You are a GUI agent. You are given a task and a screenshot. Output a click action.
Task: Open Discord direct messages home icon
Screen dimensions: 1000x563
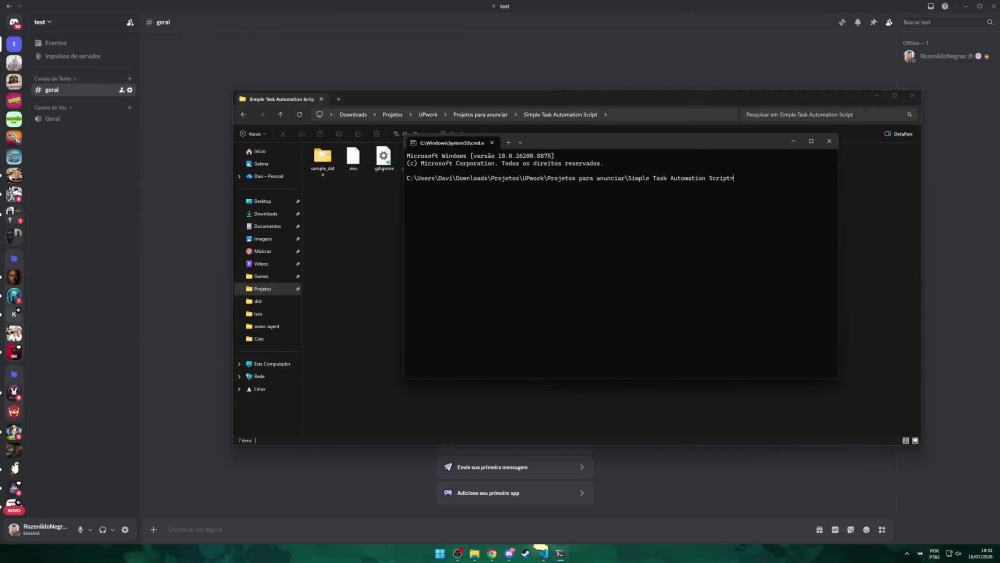click(14, 22)
